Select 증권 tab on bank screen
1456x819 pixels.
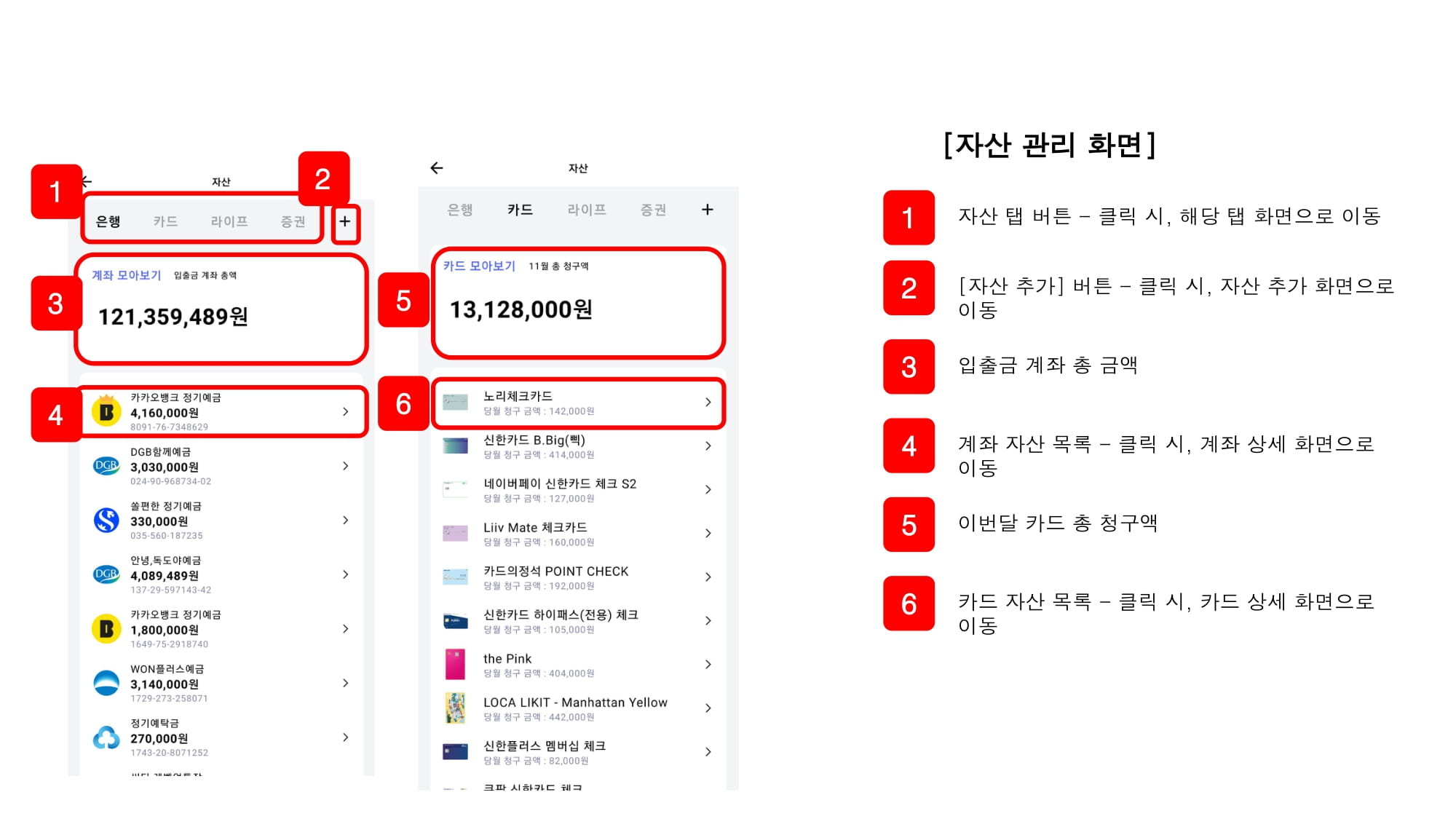[293, 221]
